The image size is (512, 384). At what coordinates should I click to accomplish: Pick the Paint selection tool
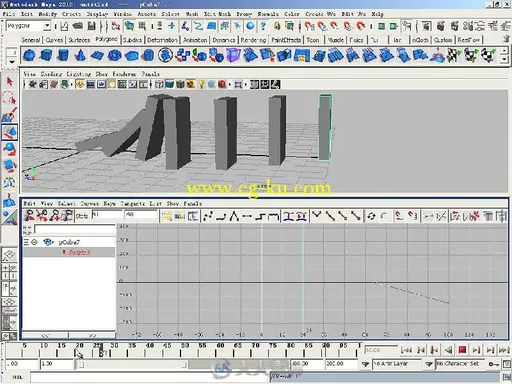pyautogui.click(x=9, y=115)
